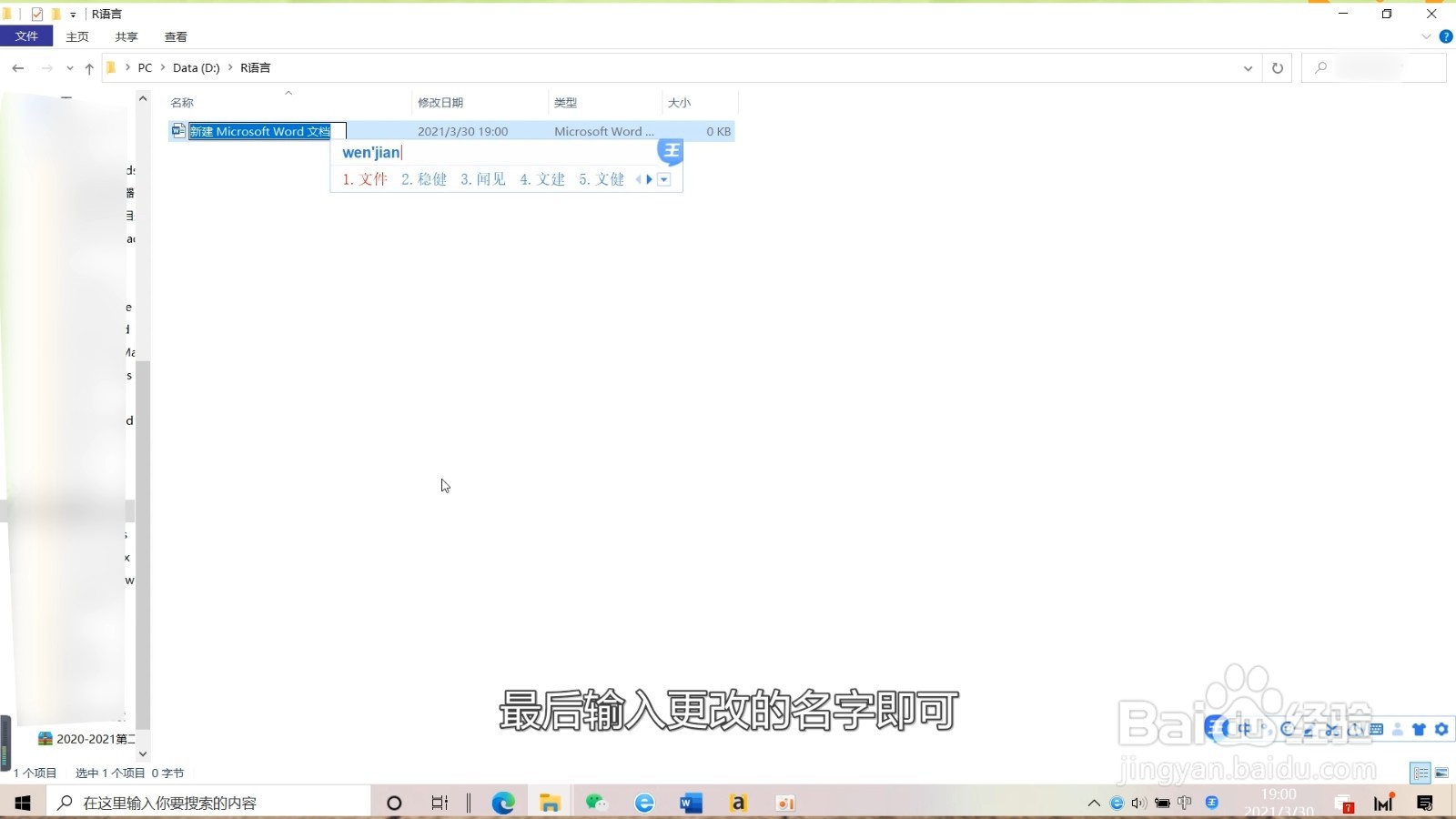Choose candidate 5. 文健
This screenshot has height=819, width=1456.
[602, 179]
